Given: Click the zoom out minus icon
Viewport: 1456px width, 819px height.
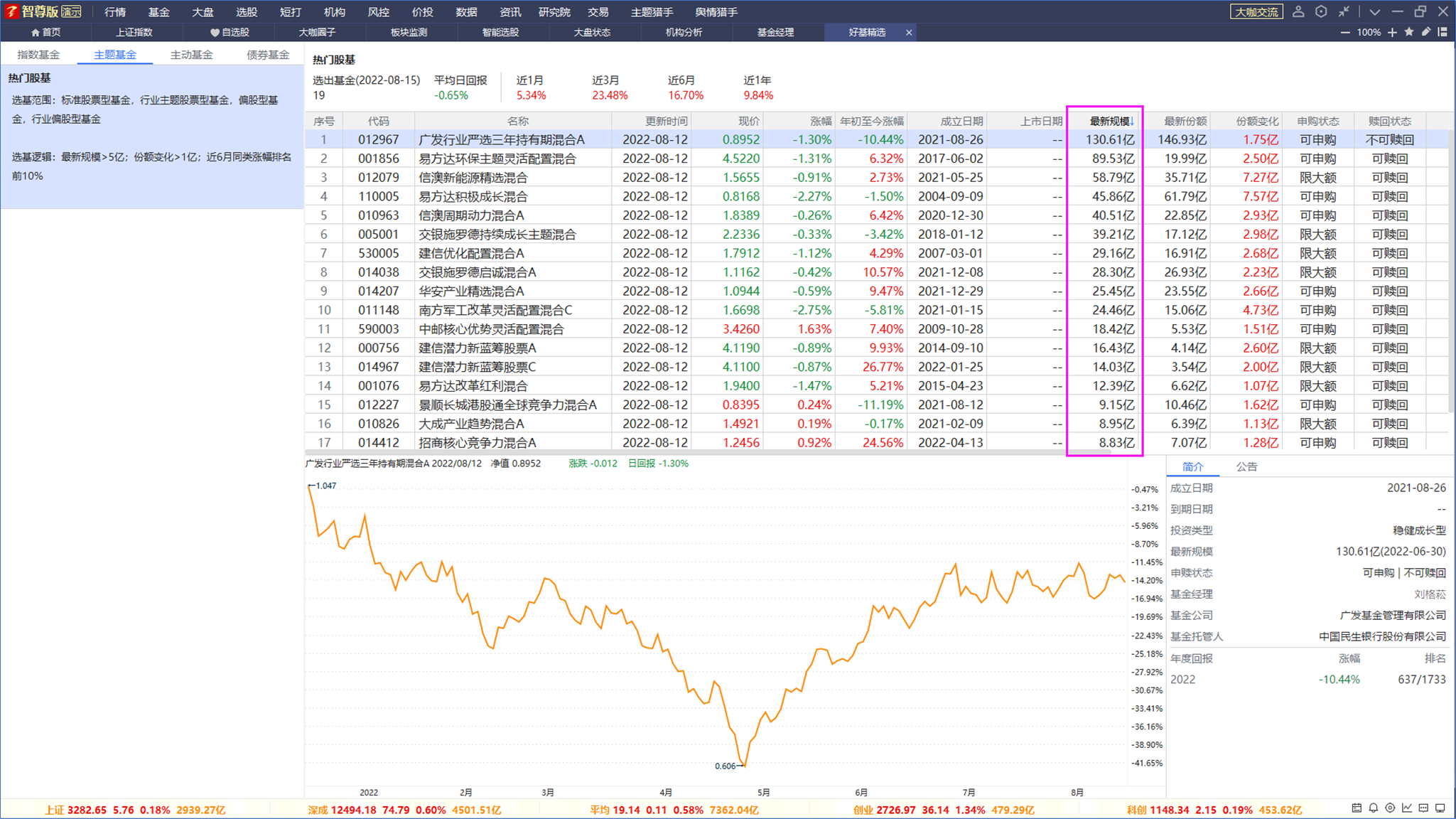Looking at the screenshot, I should [1345, 32].
